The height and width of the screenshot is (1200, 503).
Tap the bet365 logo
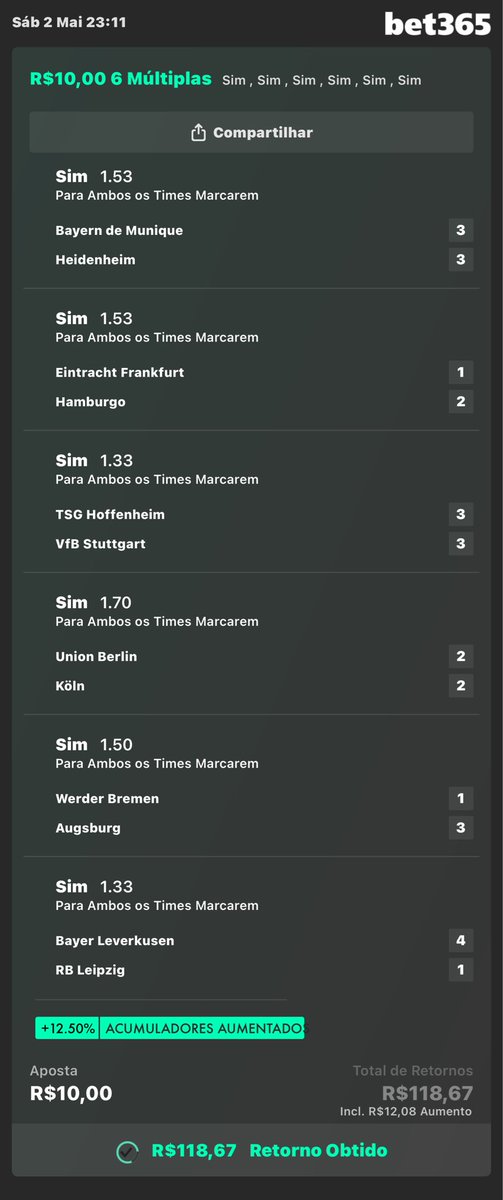[437, 24]
